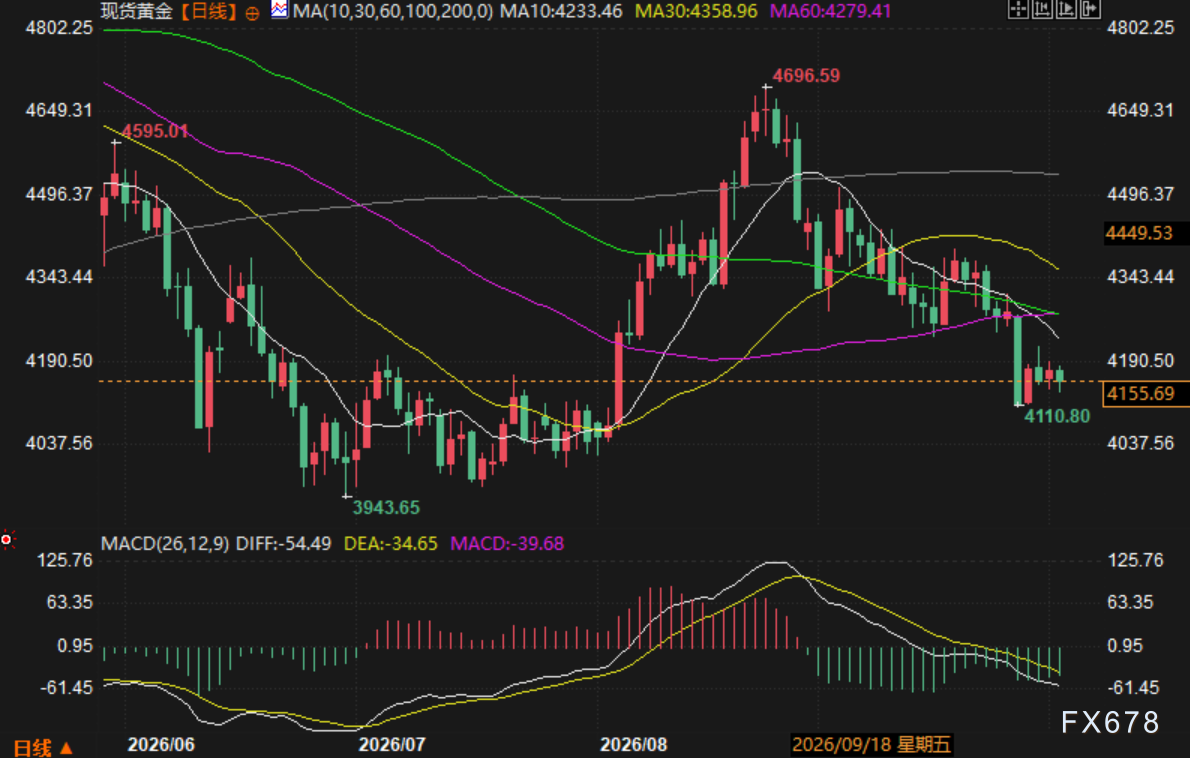Screen dimensions: 1190x758
Task: Select the 2026/09/18 星期五 date marker
Action: 871,744
